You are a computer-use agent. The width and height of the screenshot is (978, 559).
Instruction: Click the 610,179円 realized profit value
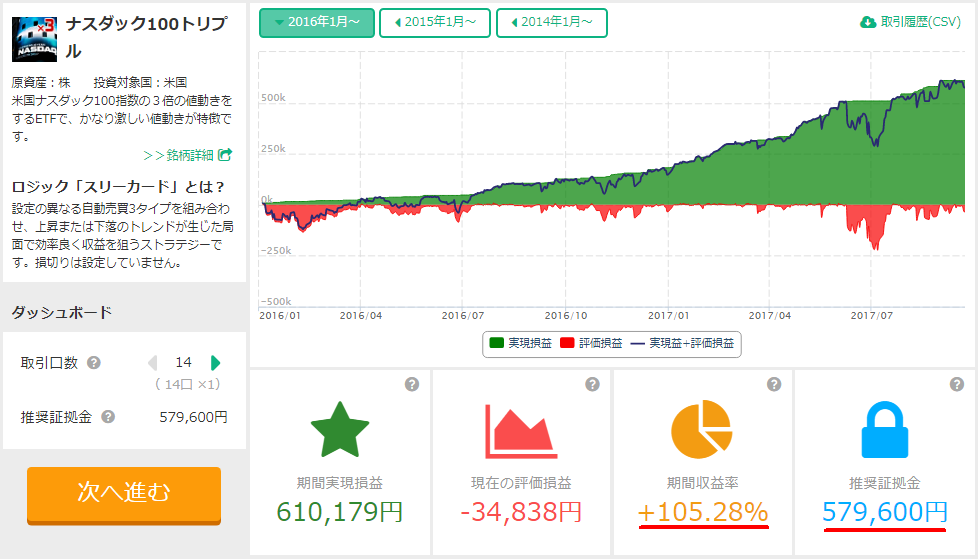pyautogui.click(x=340, y=512)
